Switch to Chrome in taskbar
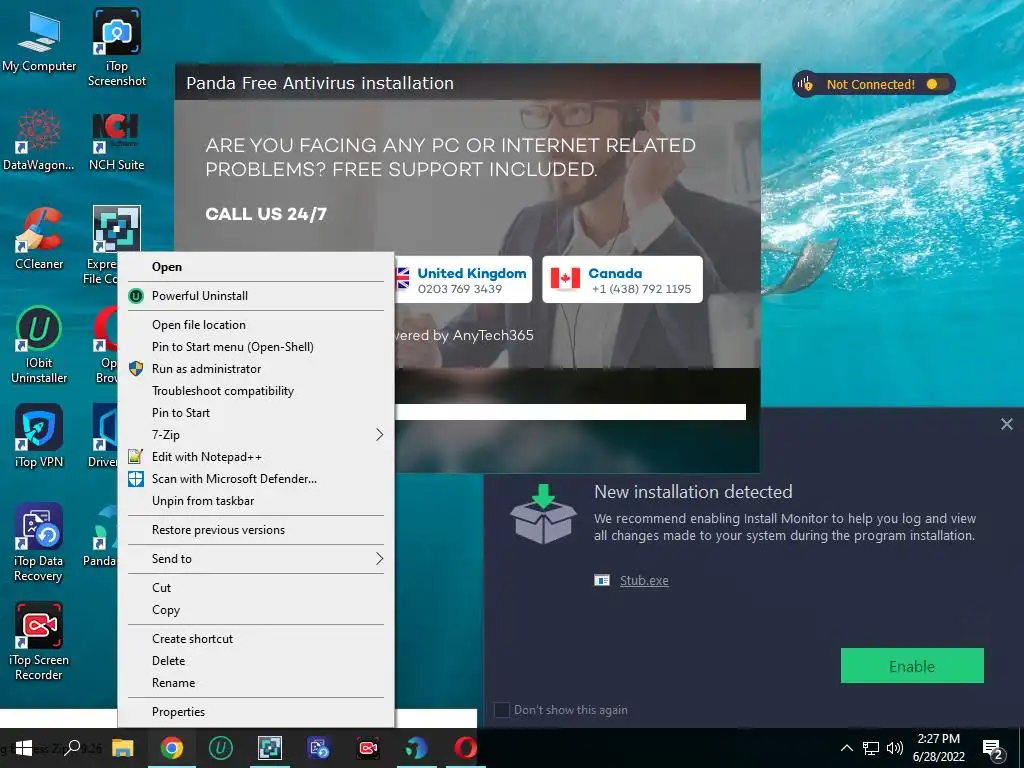The image size is (1024, 768). point(172,748)
